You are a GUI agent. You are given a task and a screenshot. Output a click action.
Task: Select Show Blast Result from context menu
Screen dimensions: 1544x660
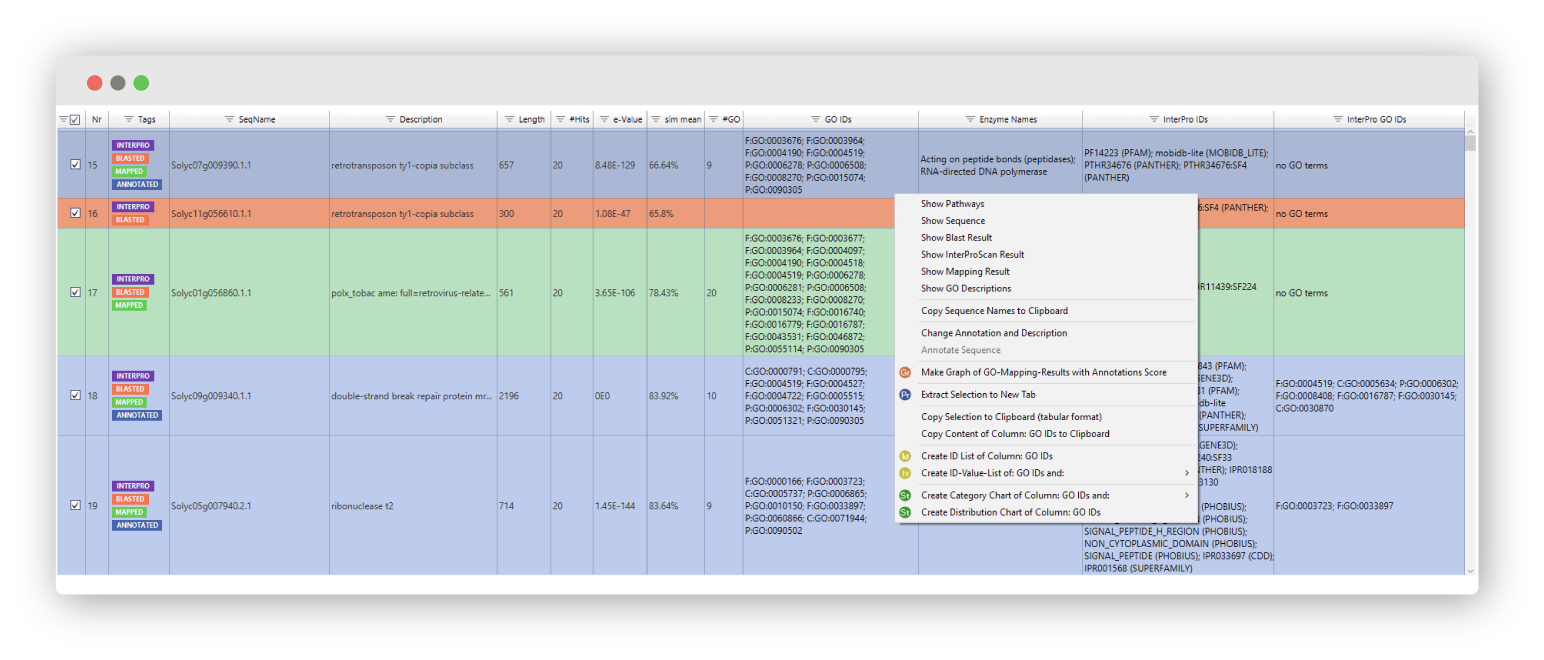click(956, 237)
